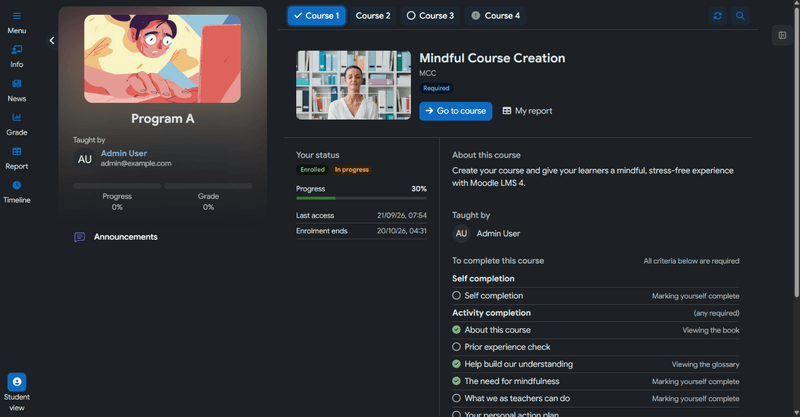Image resolution: width=800 pixels, height=417 pixels.
Task: Select the Course 1 tab
Action: 316,16
